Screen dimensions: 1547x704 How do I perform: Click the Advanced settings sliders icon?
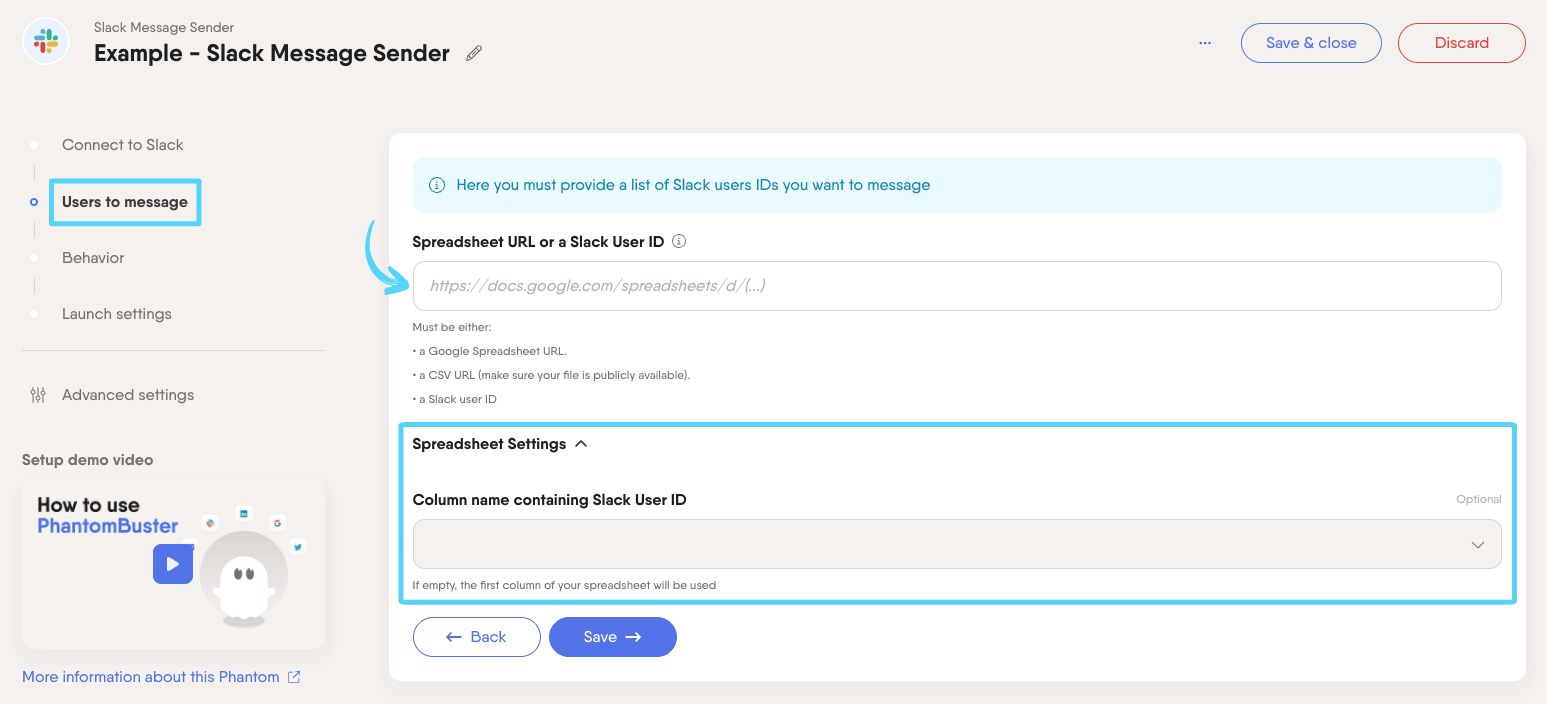(38, 395)
